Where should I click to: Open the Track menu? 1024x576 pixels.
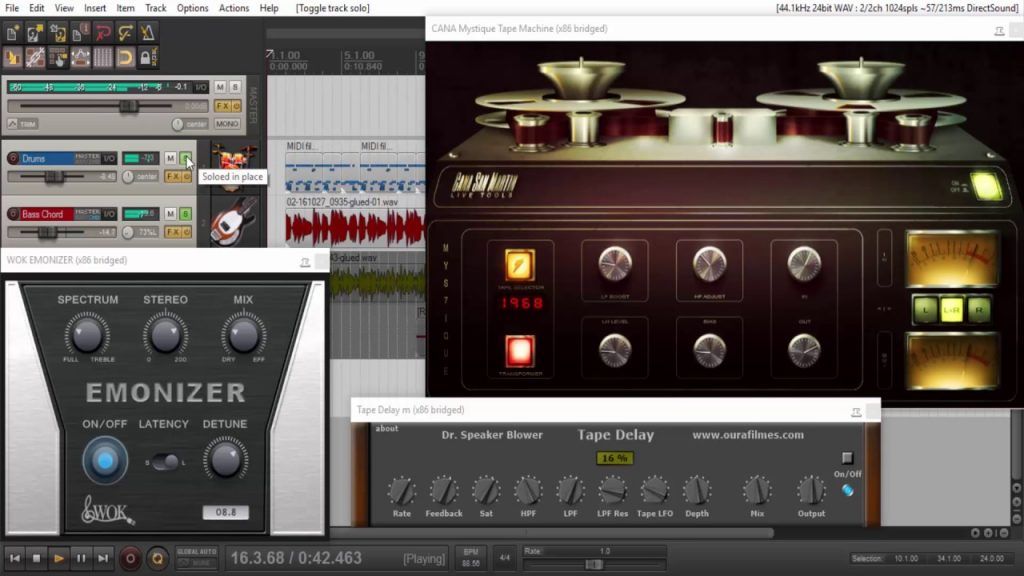(156, 8)
